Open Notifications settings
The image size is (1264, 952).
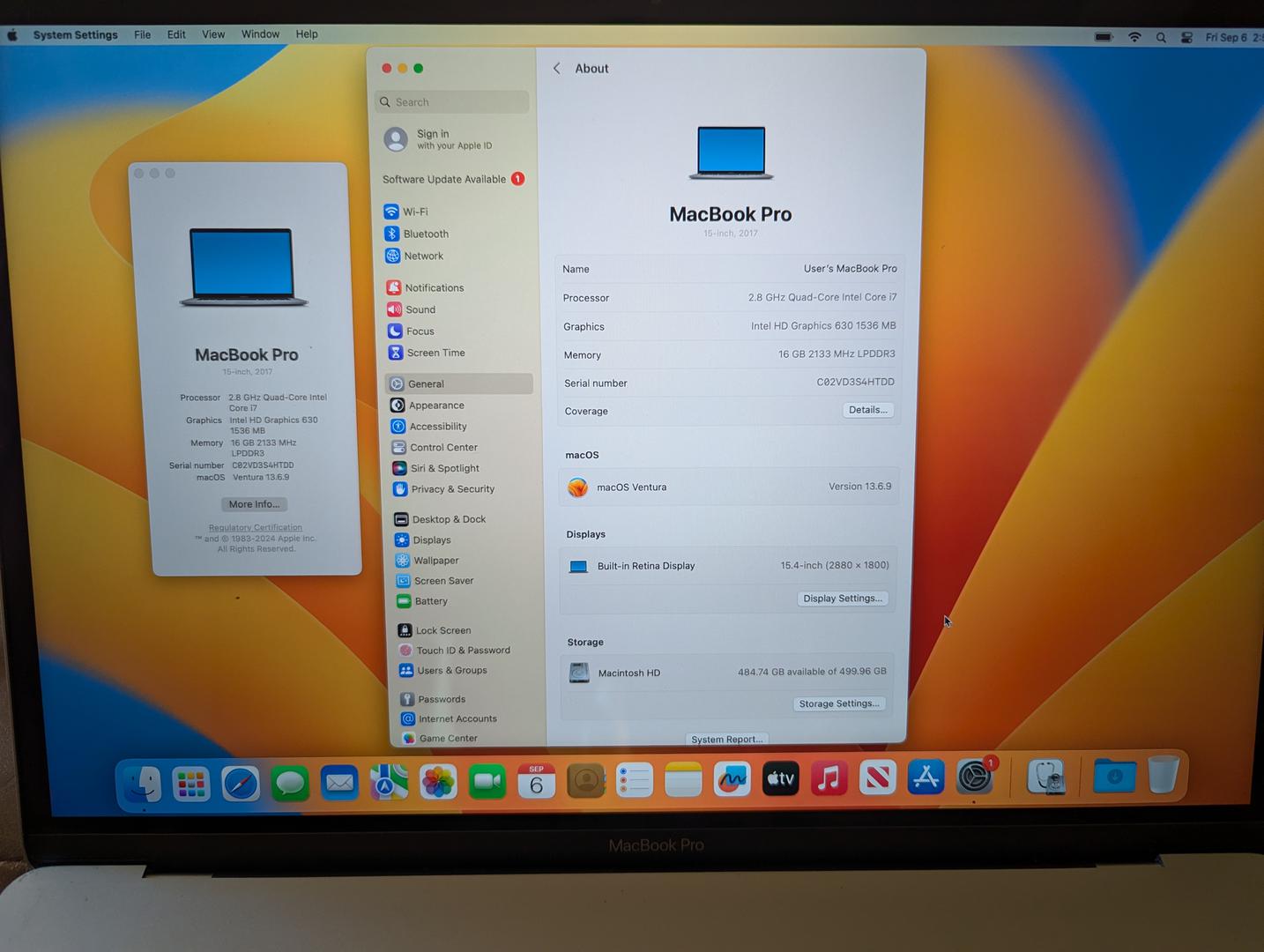point(425,287)
